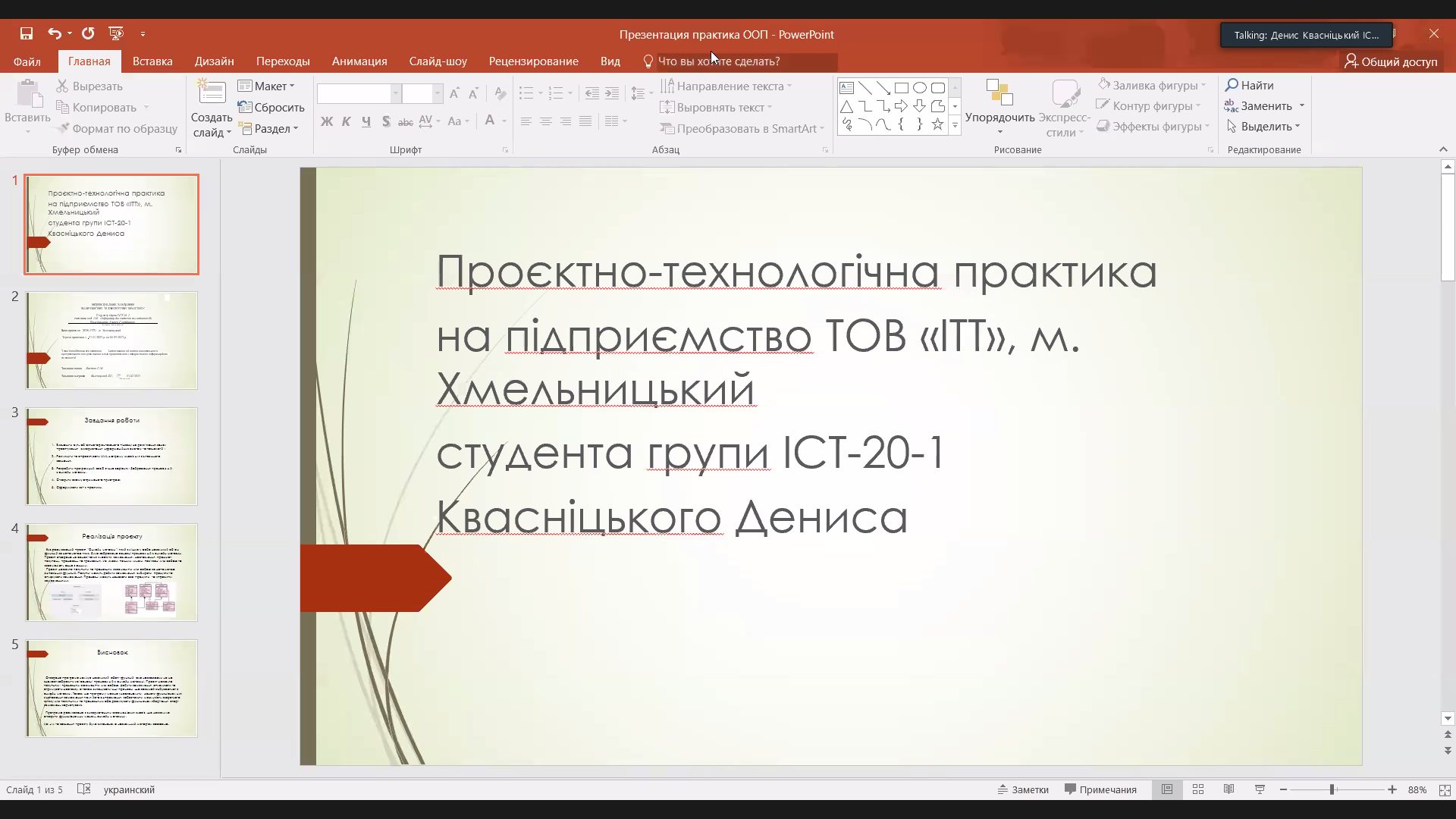Open the Reading view icon in status bar
1456x819 pixels.
tap(1228, 789)
